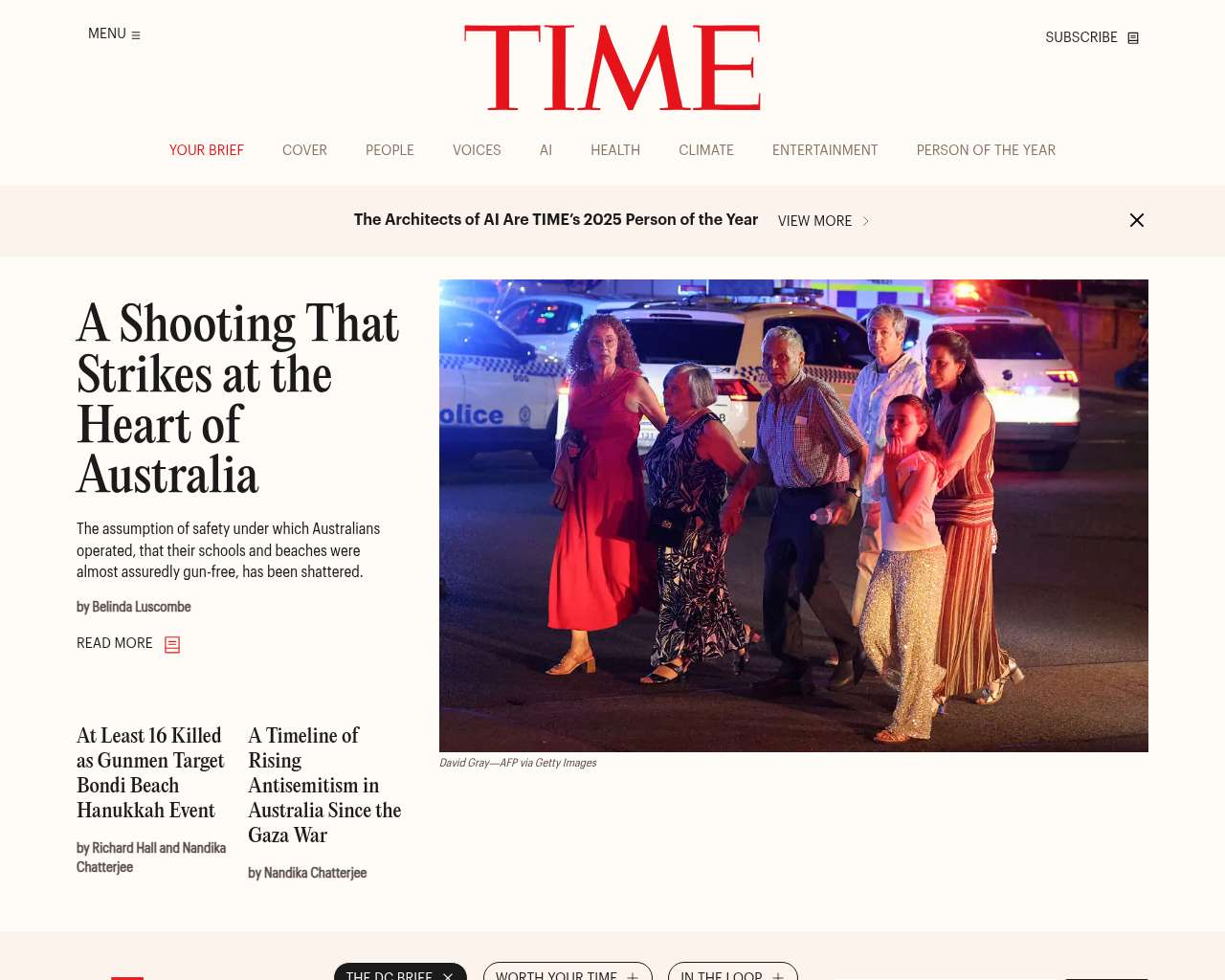Viewport: 1225px width, 980px height.
Task: Click the chevron arrow after VIEW MORE
Action: coord(866,221)
